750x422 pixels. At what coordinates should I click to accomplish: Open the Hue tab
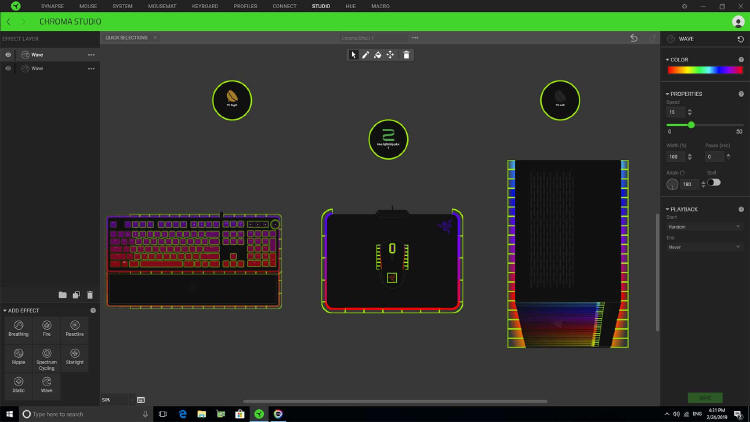(350, 6)
